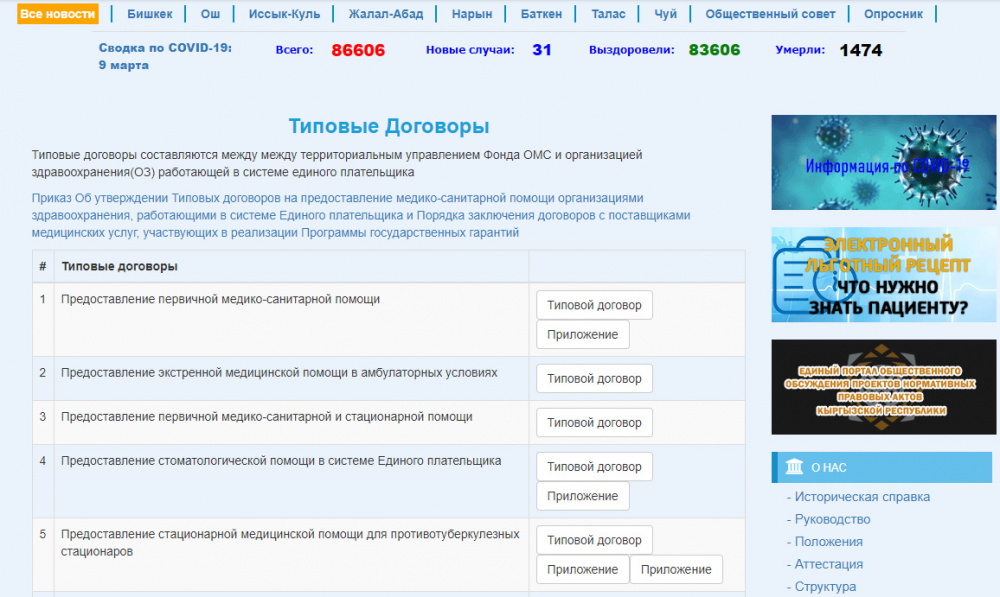Open Типовой договор for dental care row

(x=594, y=467)
